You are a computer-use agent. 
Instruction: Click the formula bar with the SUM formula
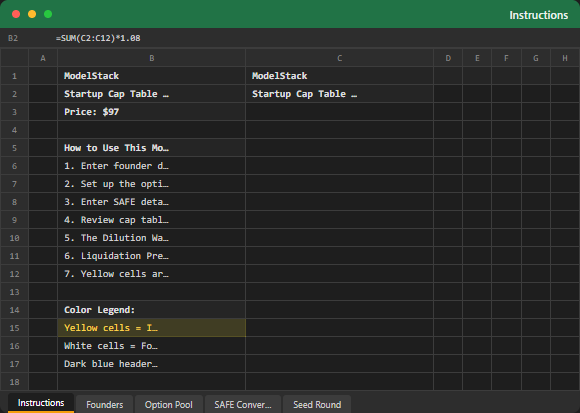(314, 38)
